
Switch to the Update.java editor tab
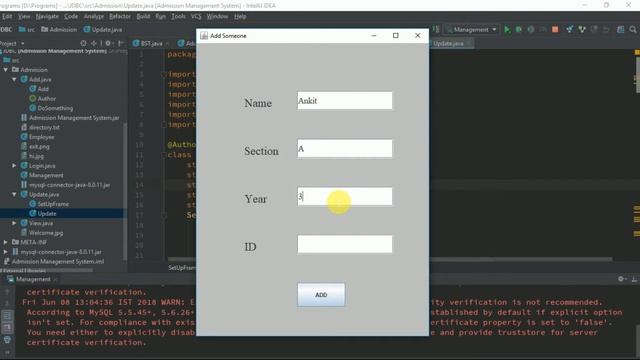click(451, 43)
